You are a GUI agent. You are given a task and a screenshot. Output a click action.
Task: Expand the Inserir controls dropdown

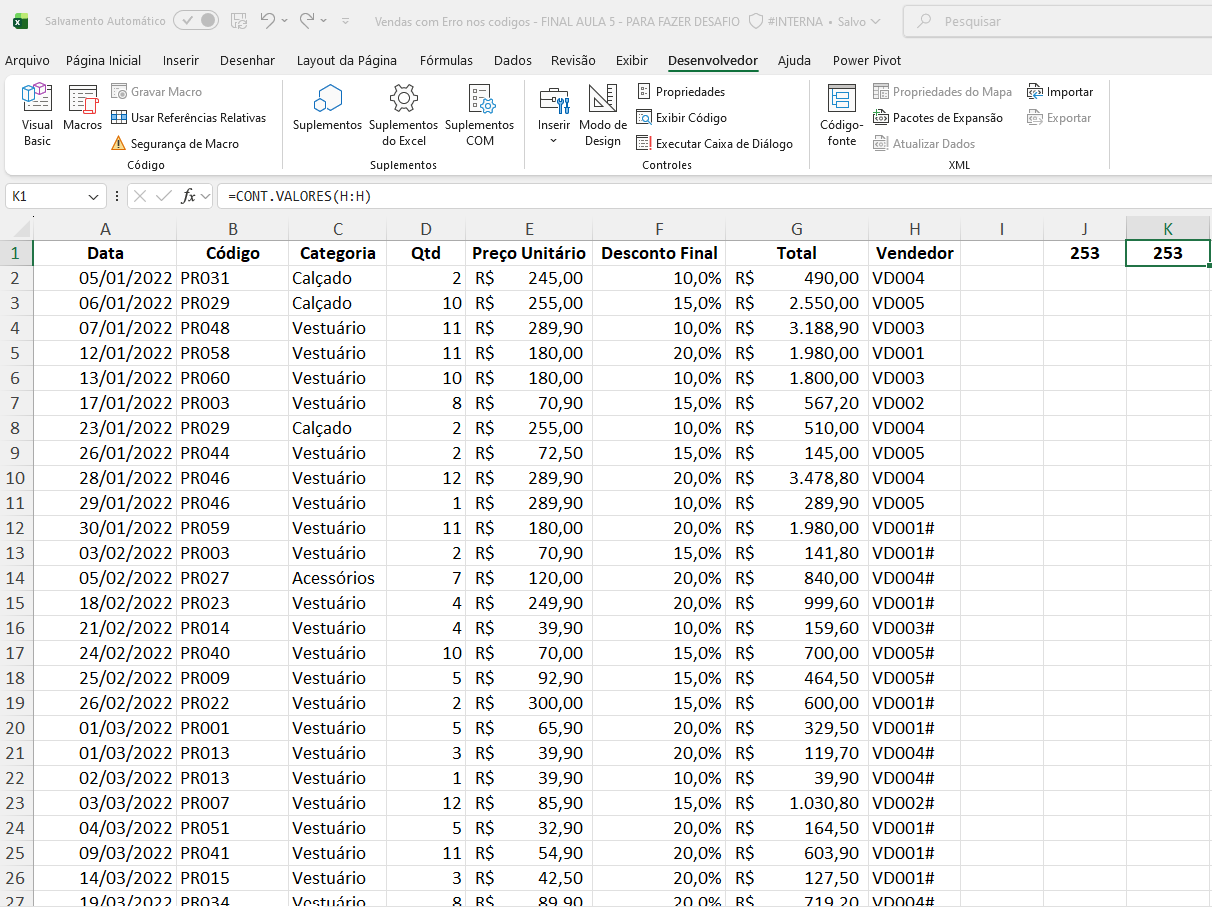(553, 140)
